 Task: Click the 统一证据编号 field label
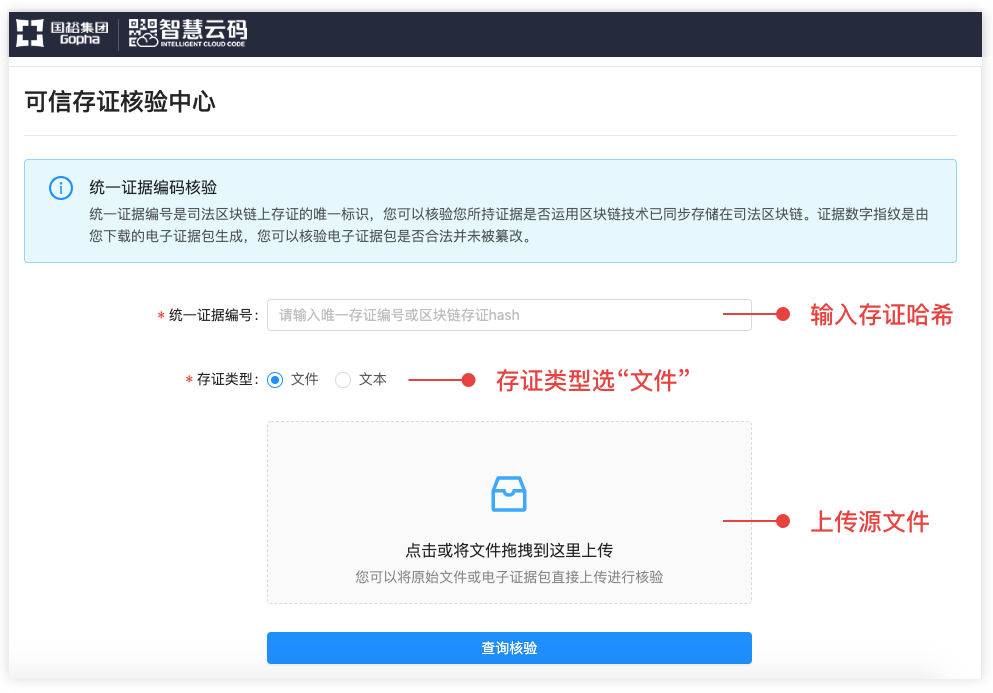[x=213, y=315]
